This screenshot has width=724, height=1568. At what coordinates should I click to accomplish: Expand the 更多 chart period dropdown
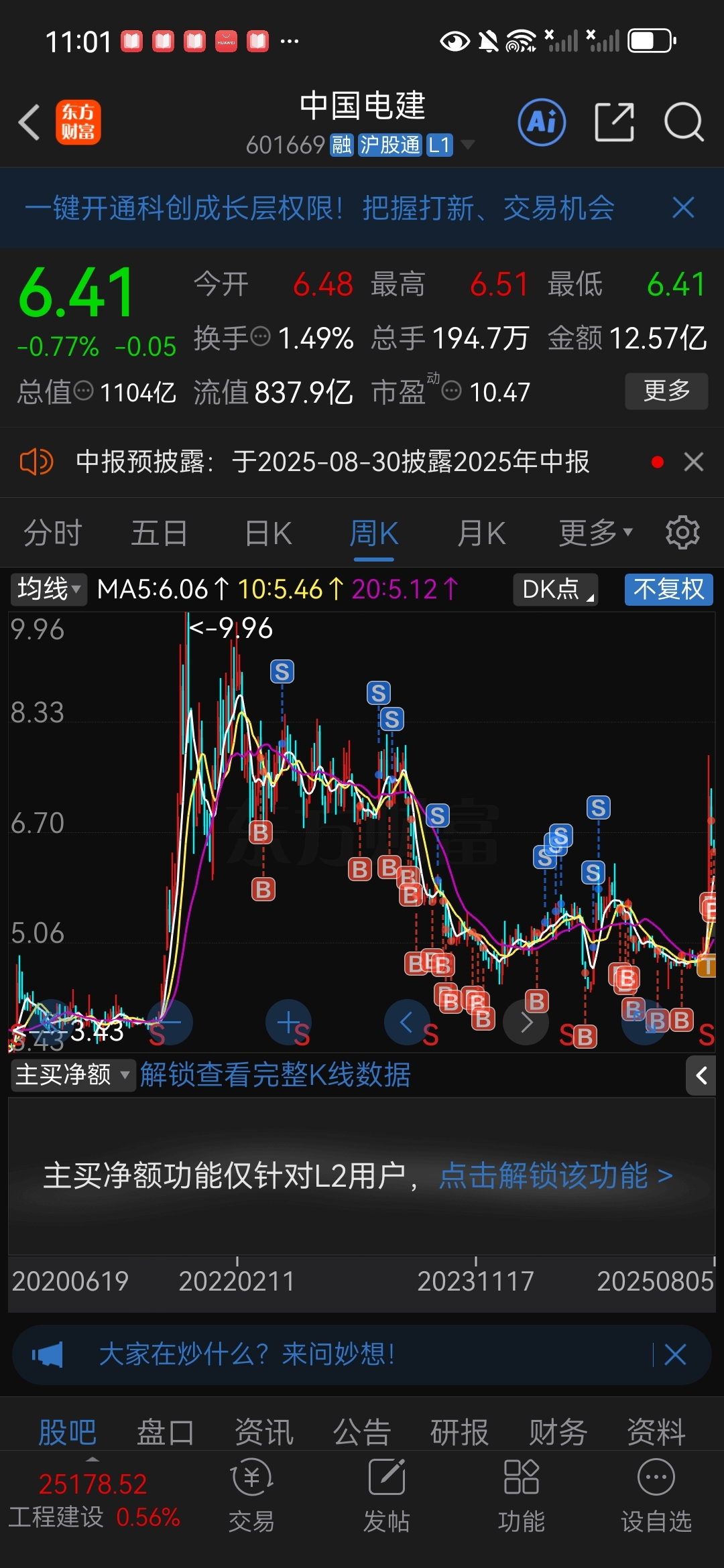[x=596, y=534]
